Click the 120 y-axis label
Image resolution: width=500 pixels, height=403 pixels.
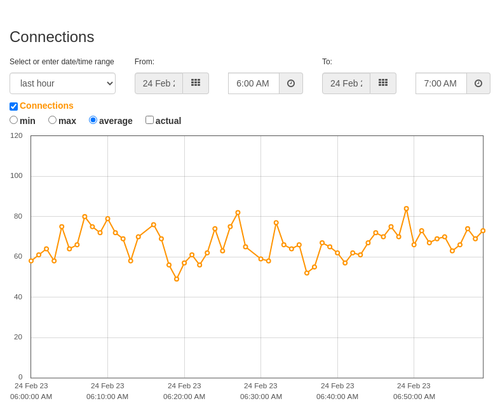tap(16, 136)
